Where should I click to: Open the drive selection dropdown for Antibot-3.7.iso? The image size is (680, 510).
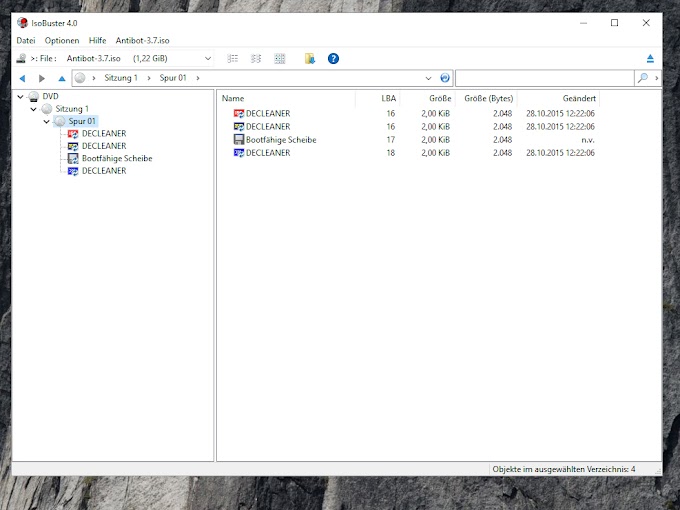(x=208, y=59)
